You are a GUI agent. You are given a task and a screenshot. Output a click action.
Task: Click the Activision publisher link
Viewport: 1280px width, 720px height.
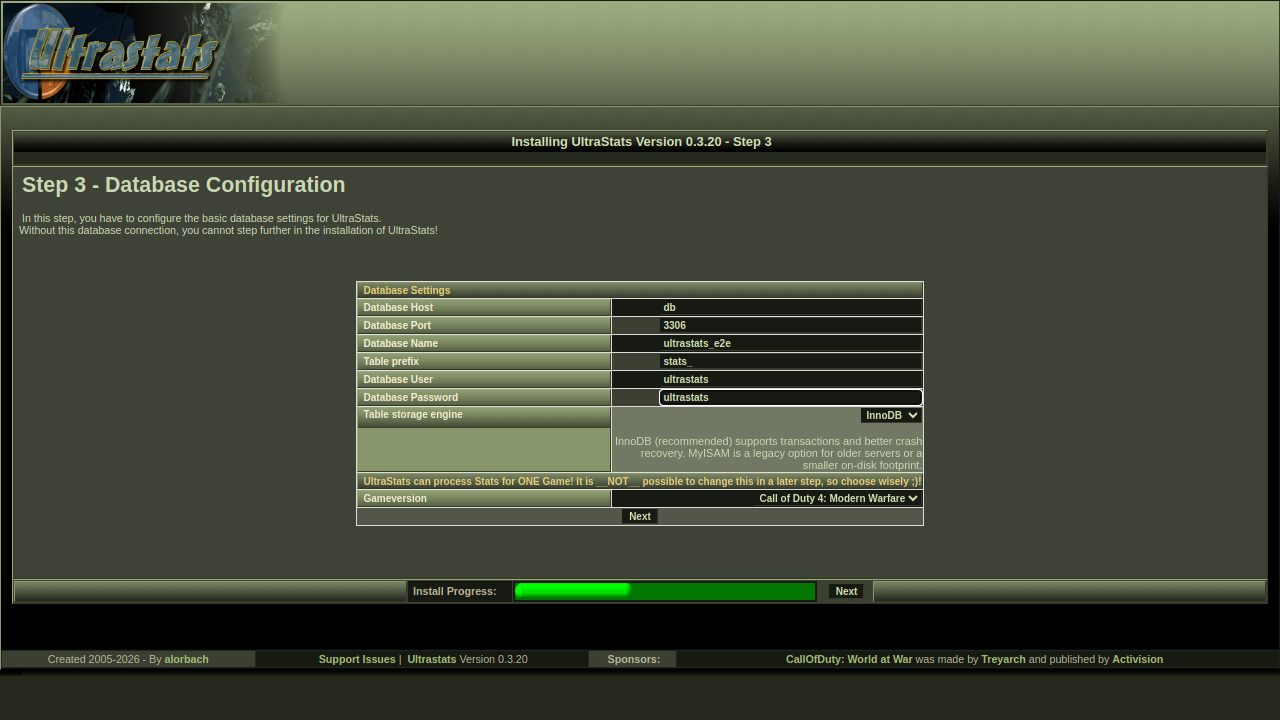[1137, 659]
